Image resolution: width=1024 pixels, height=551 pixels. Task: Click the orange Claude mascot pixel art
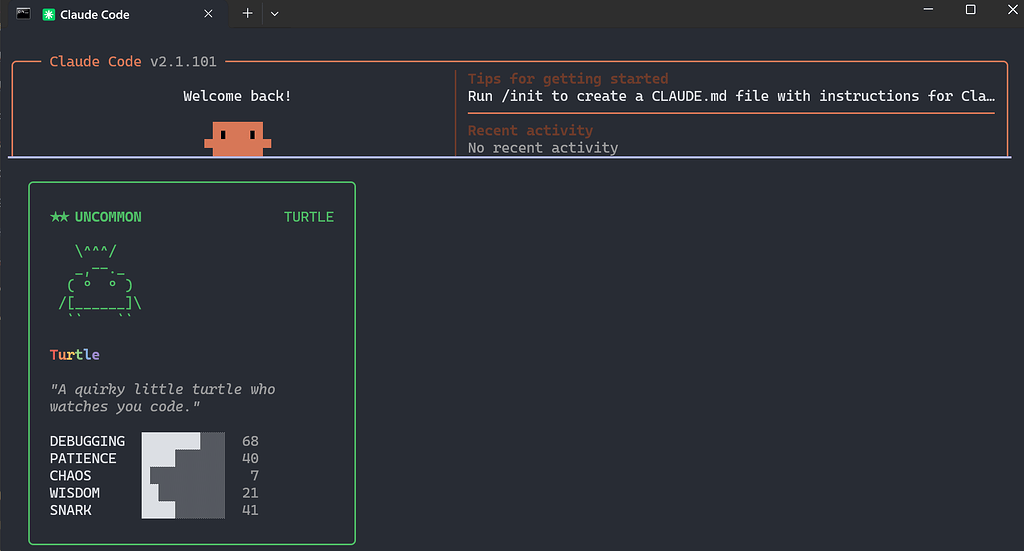[x=238, y=138]
